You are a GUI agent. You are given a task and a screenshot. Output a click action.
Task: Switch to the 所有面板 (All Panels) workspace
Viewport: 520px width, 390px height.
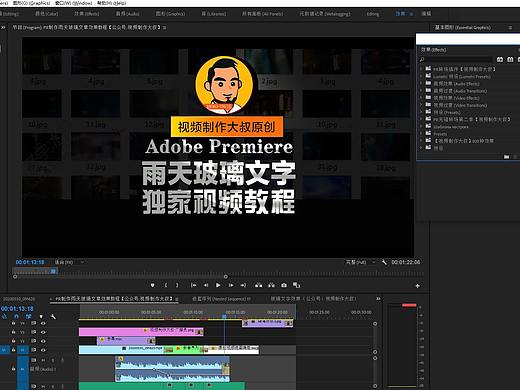tap(262, 14)
